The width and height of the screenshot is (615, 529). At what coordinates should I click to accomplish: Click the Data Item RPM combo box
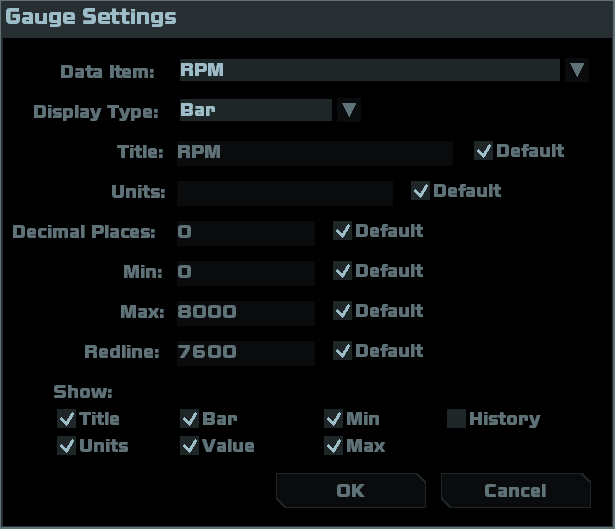368,70
